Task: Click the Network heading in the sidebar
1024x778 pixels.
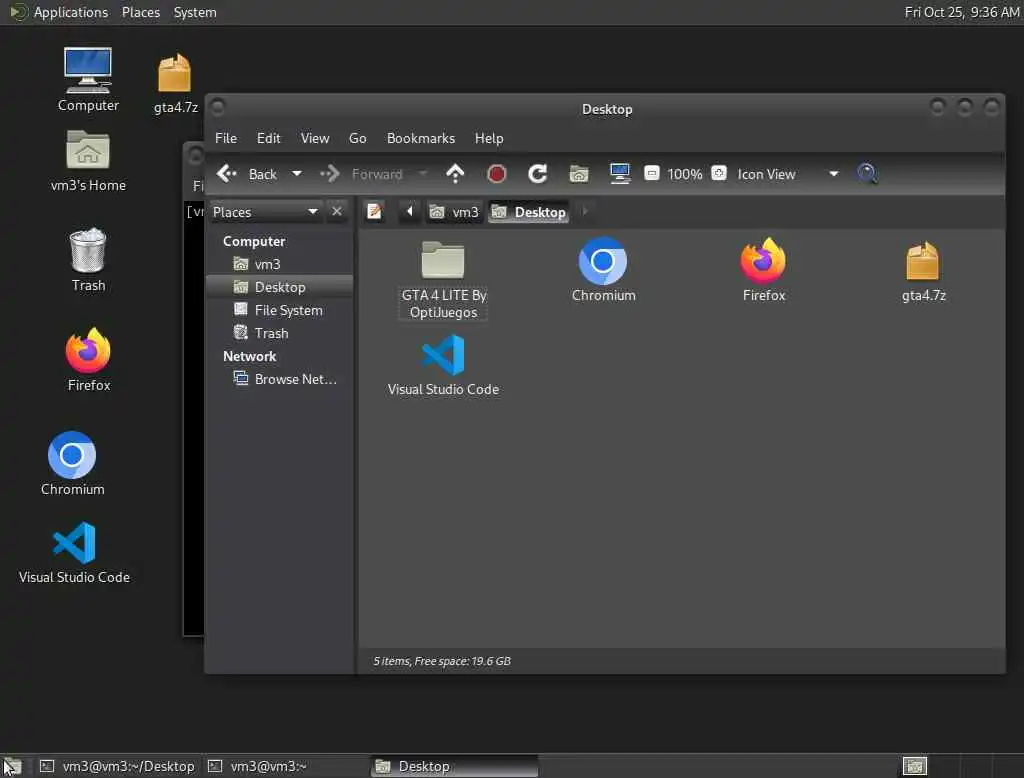Action: click(x=249, y=357)
